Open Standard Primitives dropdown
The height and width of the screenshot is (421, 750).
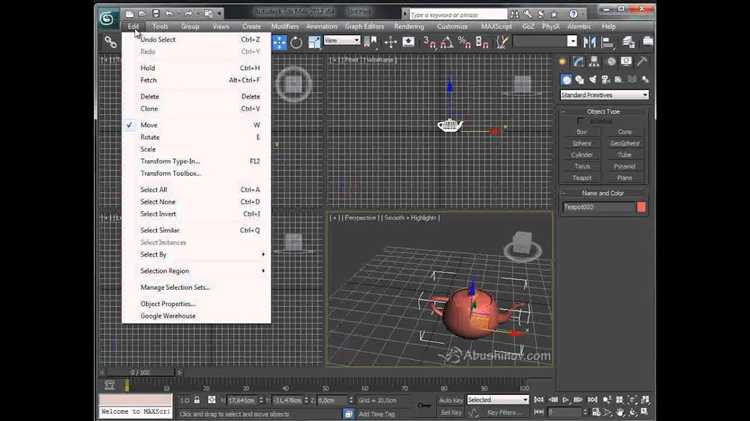tap(604, 95)
